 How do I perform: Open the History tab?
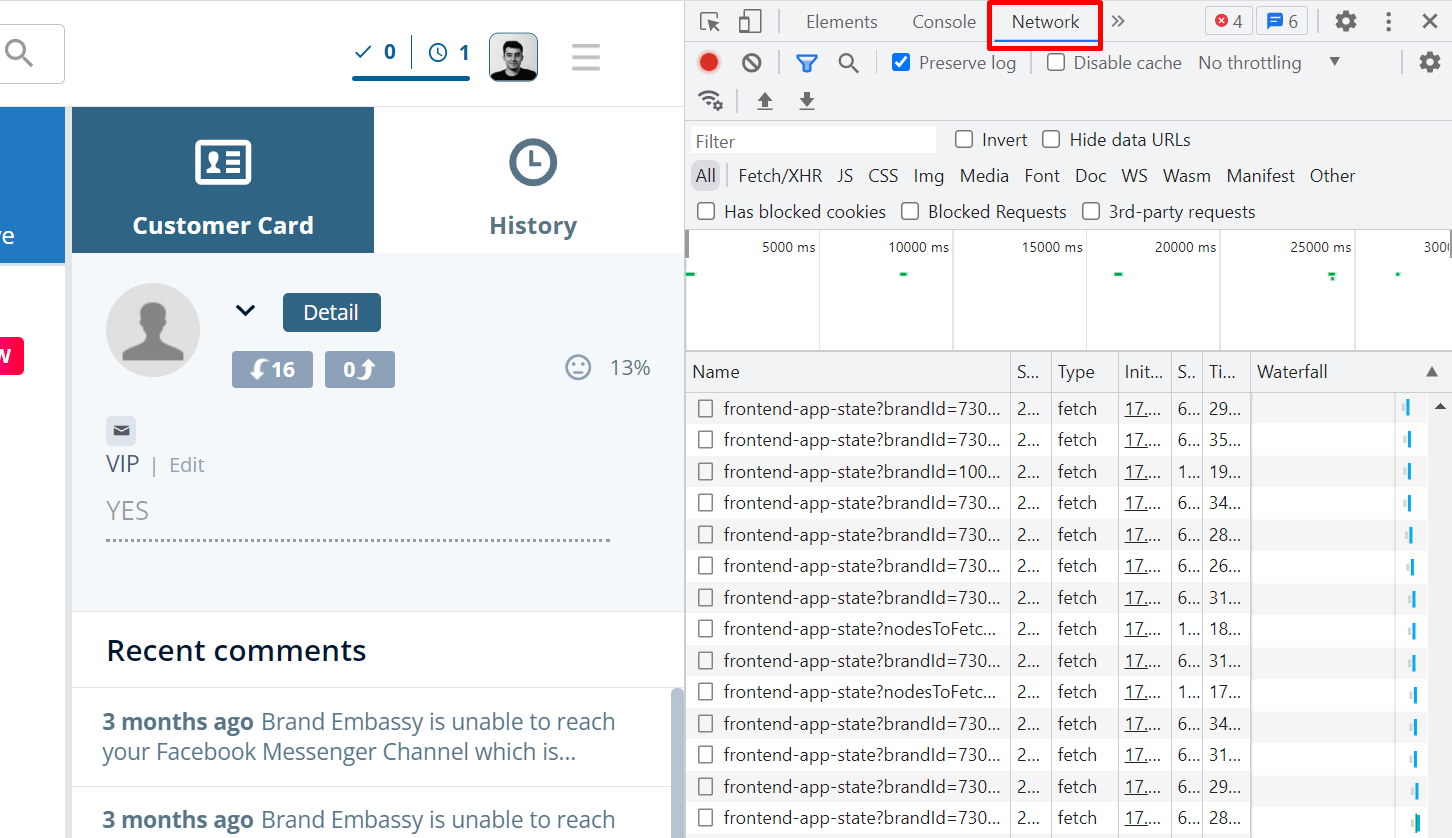[532, 180]
